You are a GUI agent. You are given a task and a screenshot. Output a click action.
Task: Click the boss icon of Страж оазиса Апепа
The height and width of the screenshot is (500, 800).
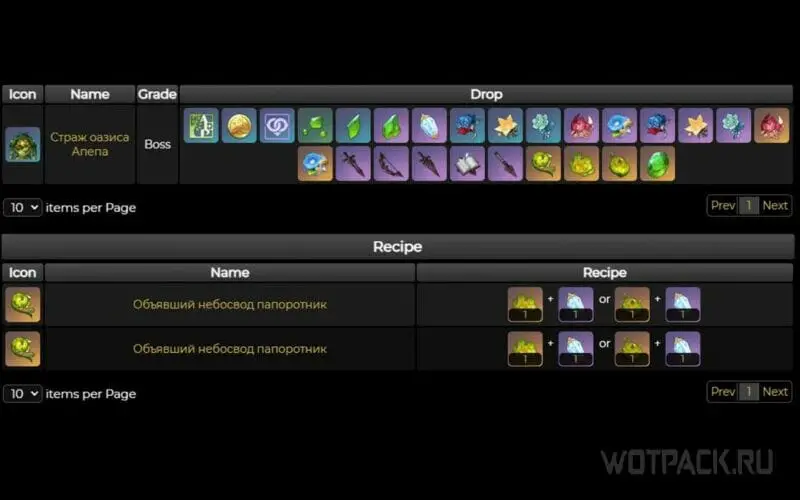click(22, 144)
